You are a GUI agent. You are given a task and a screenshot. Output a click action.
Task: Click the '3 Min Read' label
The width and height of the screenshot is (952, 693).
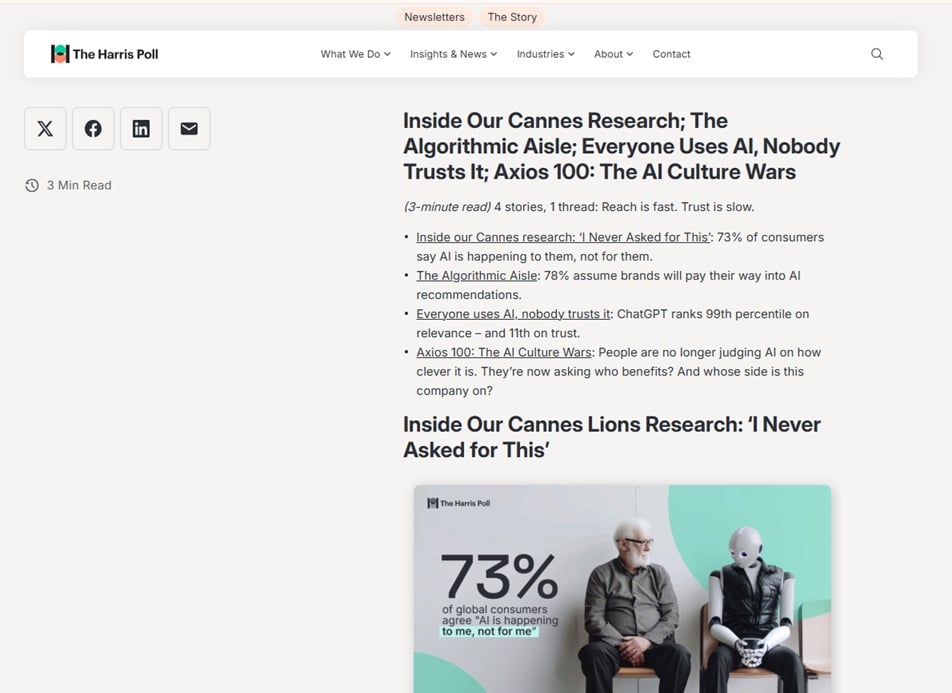[x=79, y=185]
